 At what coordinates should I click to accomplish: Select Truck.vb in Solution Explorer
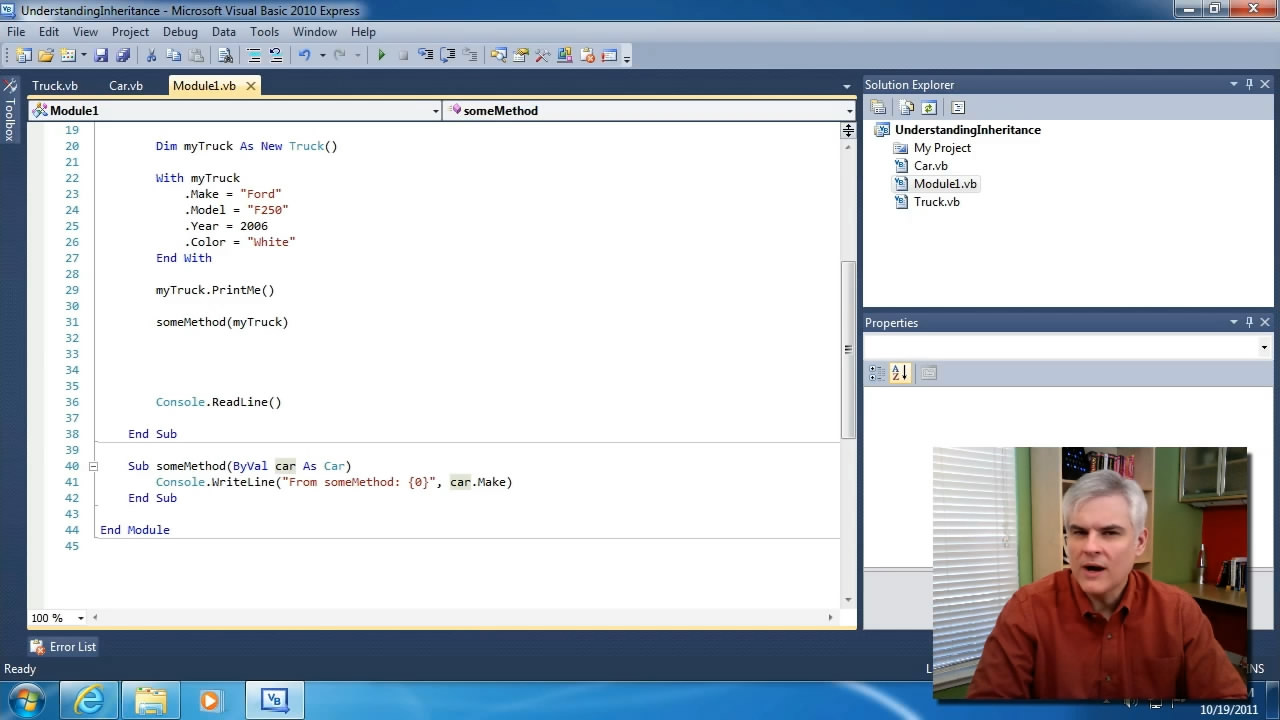pos(936,202)
